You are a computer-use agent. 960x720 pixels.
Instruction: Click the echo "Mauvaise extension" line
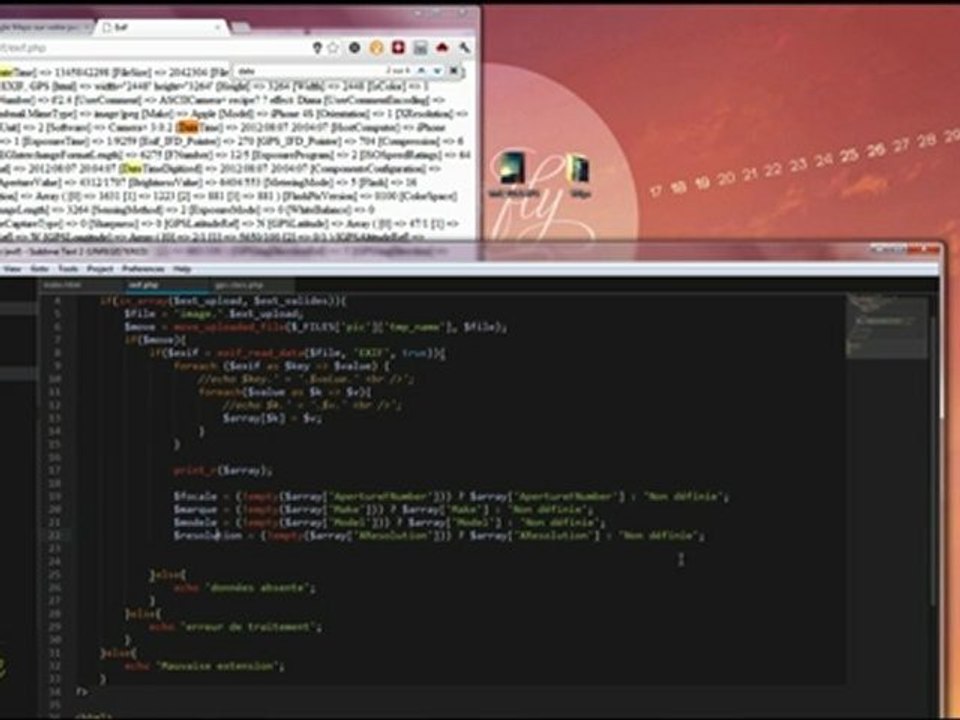(204, 666)
